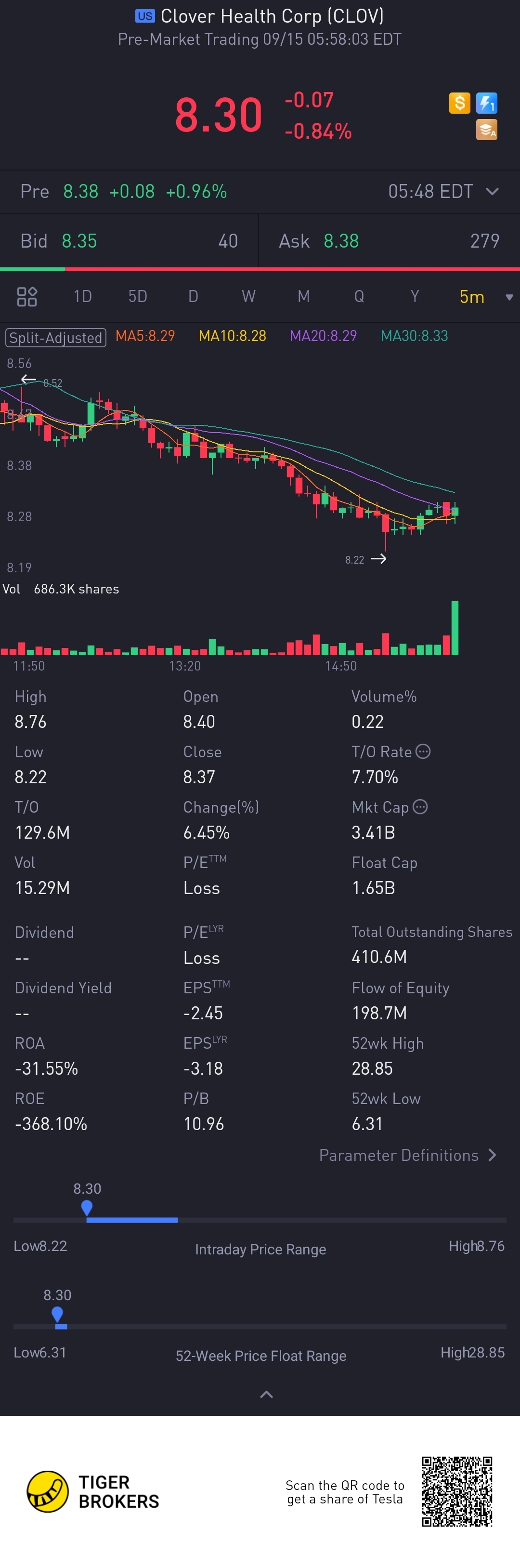Switch to the 1D chart tab
This screenshot has width=520, height=1568.
pyautogui.click(x=83, y=296)
